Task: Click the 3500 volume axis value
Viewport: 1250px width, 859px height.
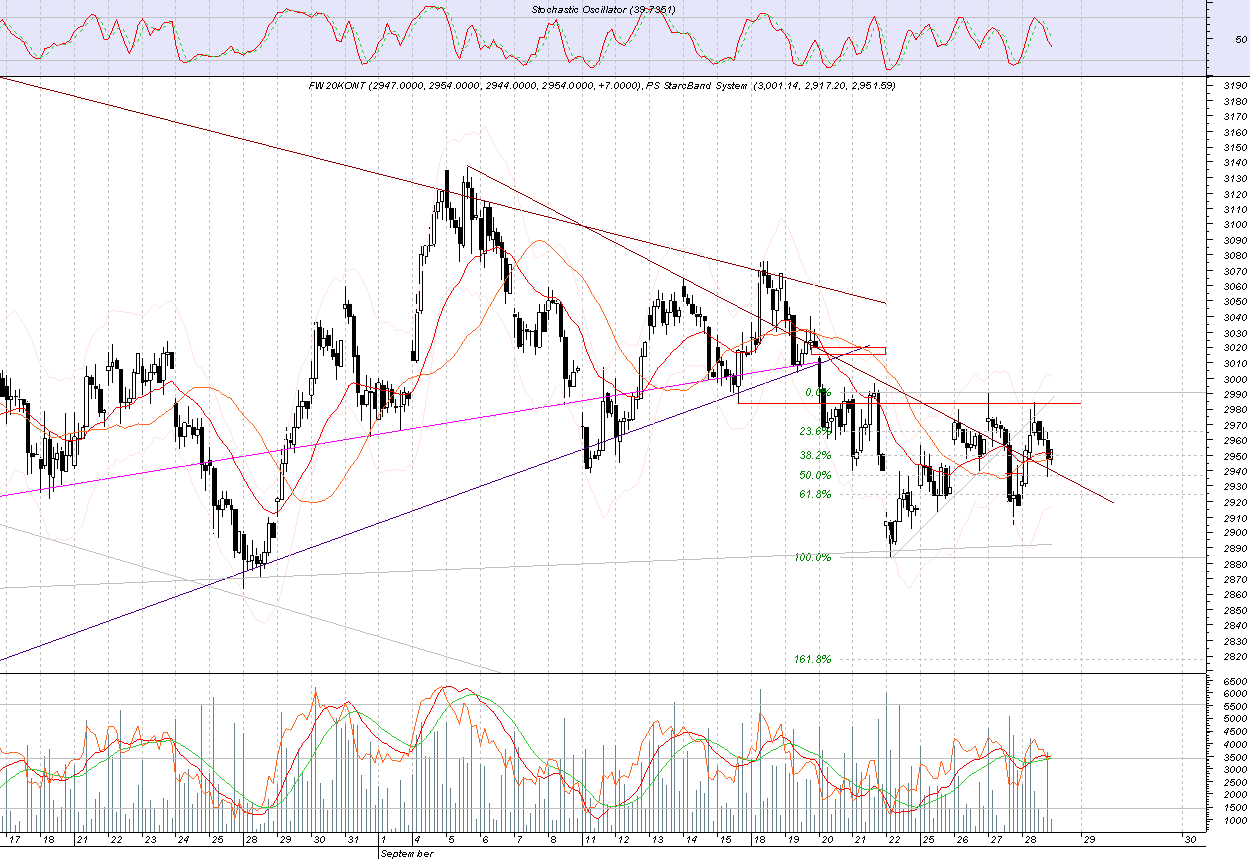Action: coord(1235,758)
